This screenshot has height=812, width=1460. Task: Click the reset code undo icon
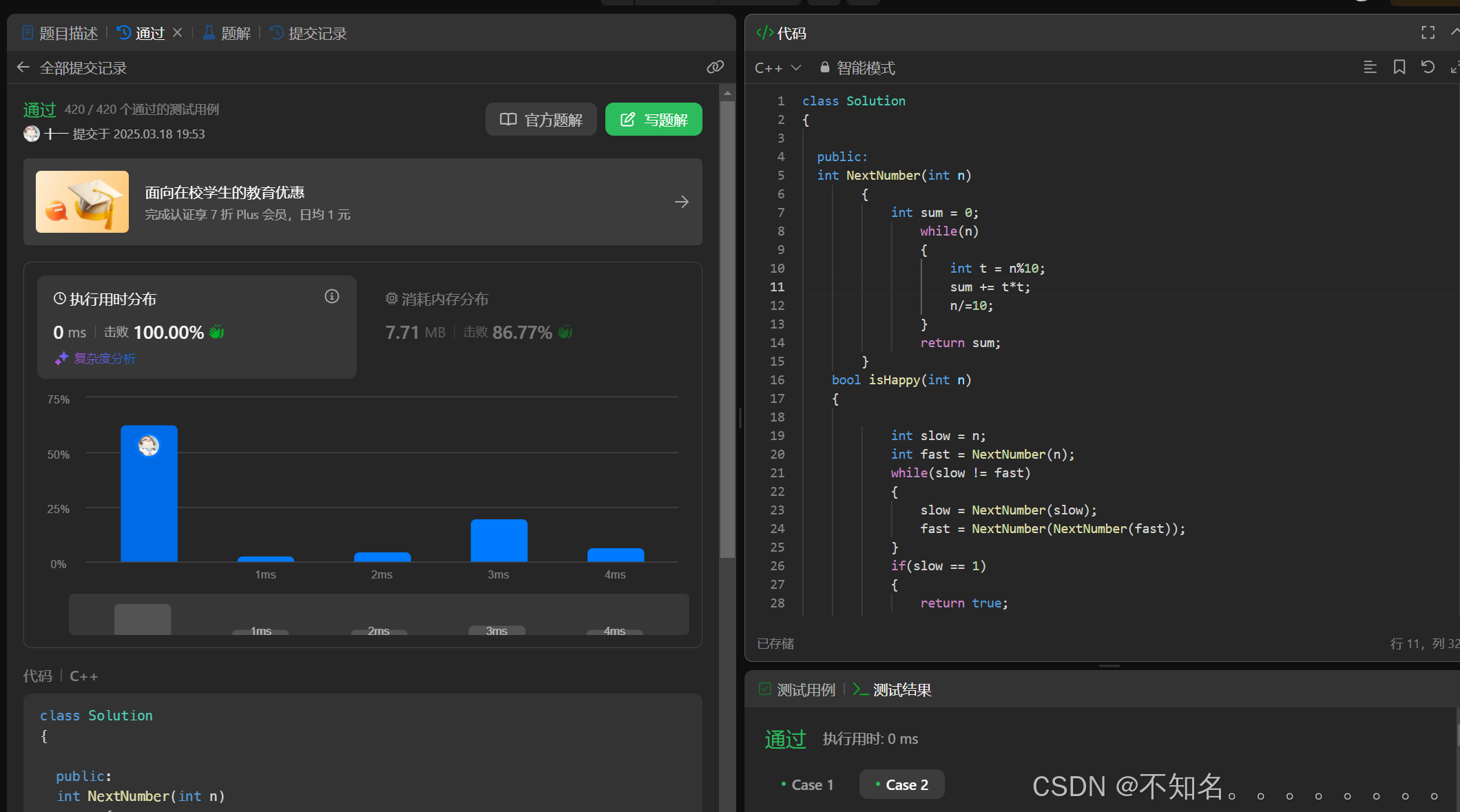pyautogui.click(x=1428, y=67)
